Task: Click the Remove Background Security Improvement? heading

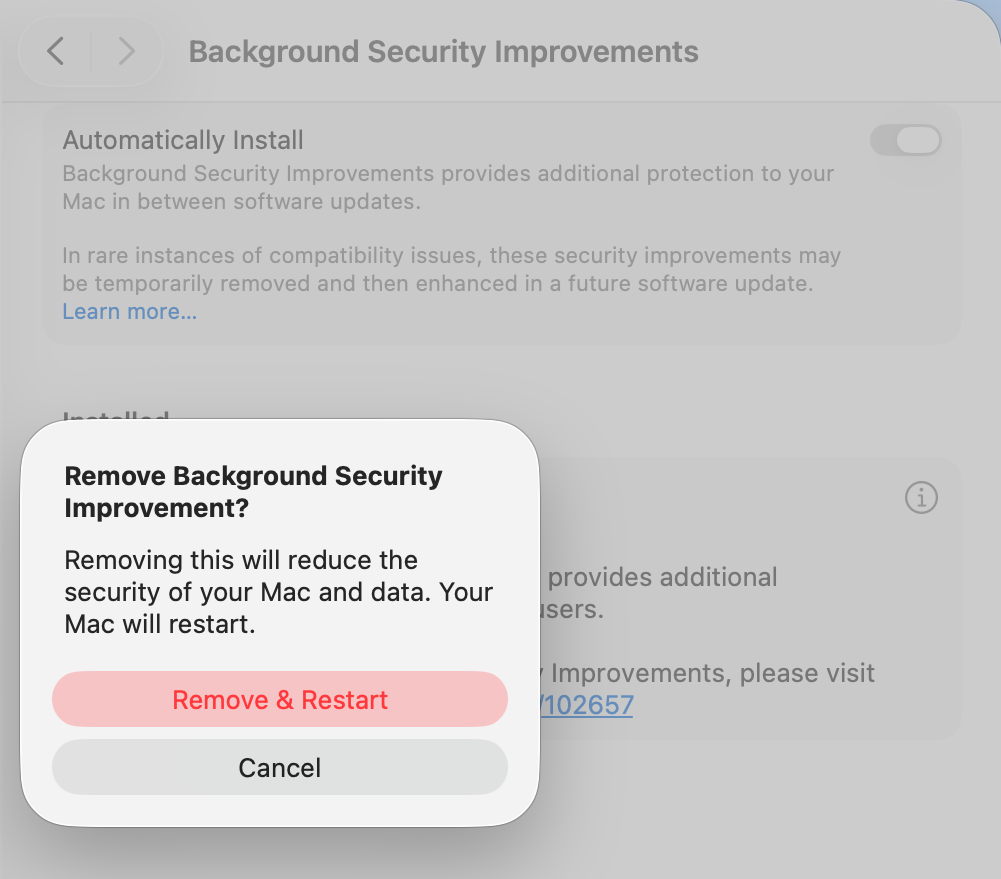Action: point(253,491)
